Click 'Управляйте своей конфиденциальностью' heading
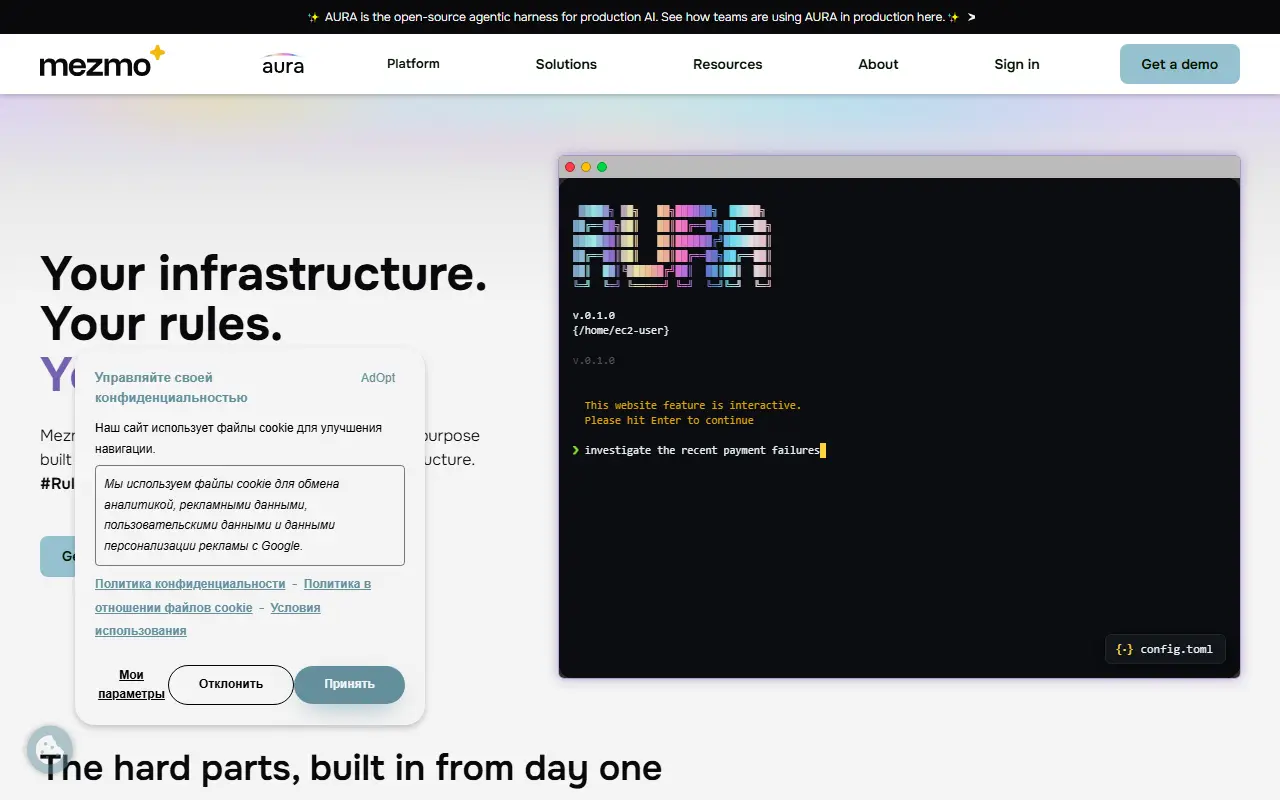The width and height of the screenshot is (1280, 800). click(x=171, y=388)
